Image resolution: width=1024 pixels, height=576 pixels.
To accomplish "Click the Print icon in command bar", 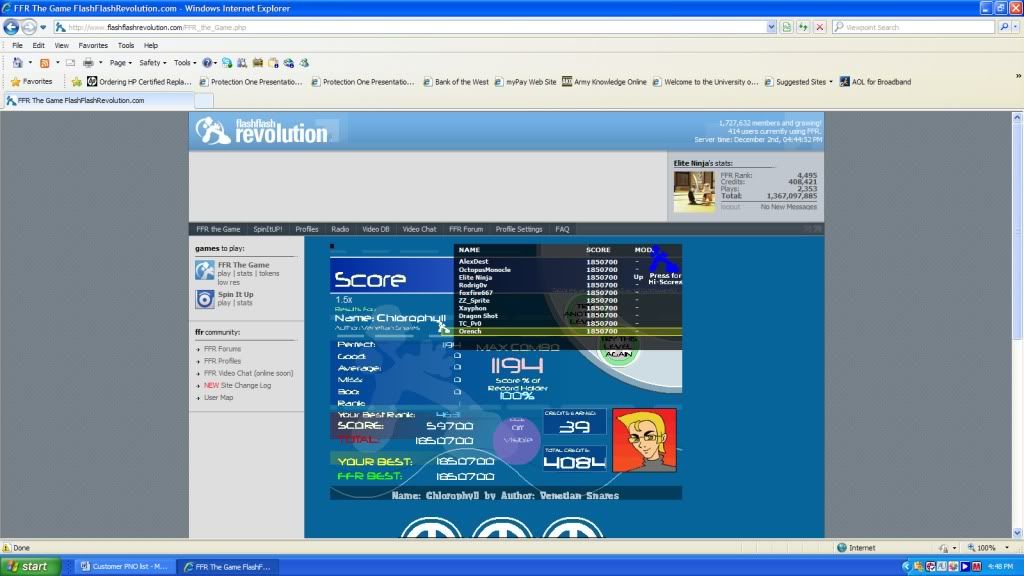I will tap(88, 62).
